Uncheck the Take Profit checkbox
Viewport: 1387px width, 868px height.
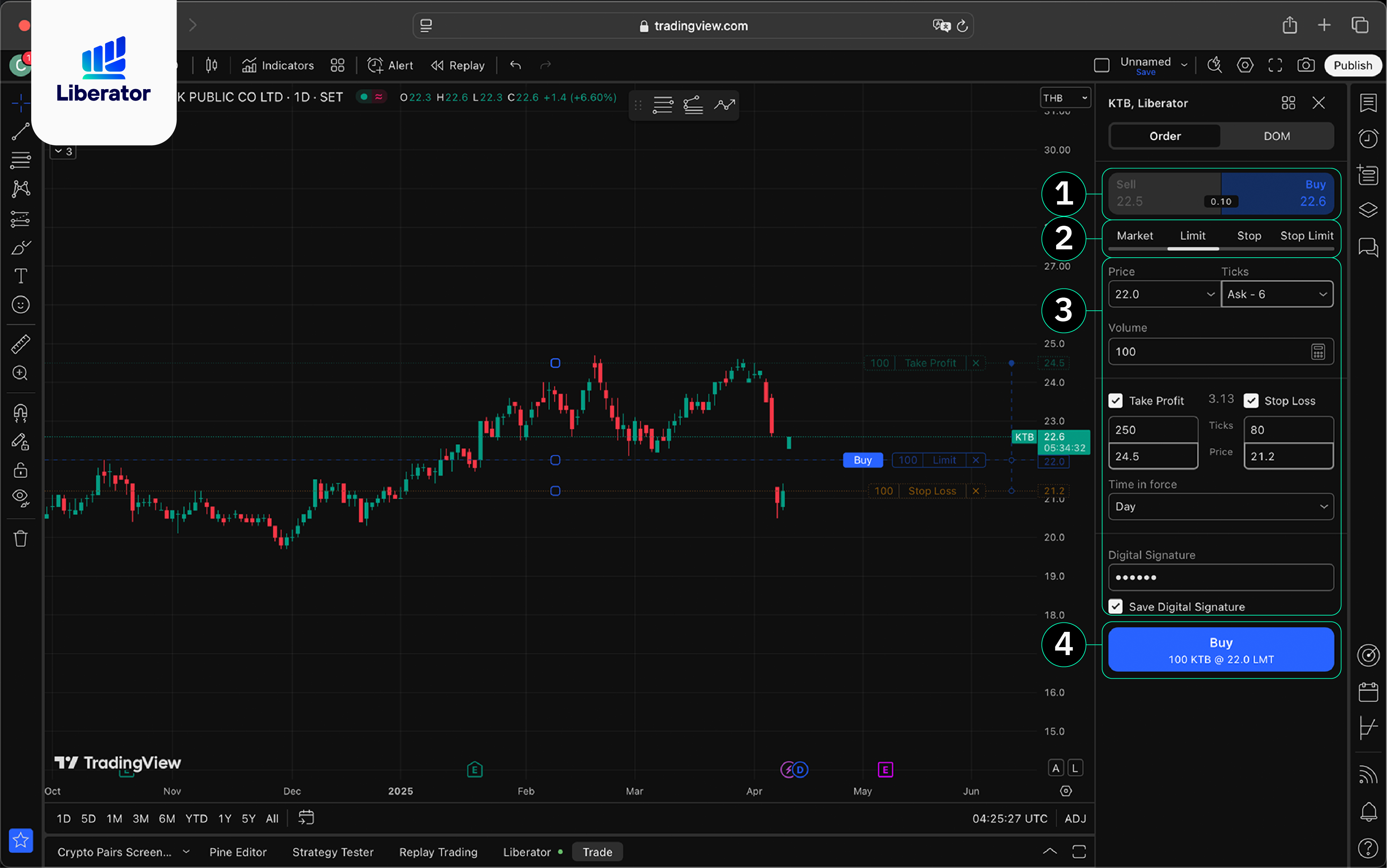1115,401
